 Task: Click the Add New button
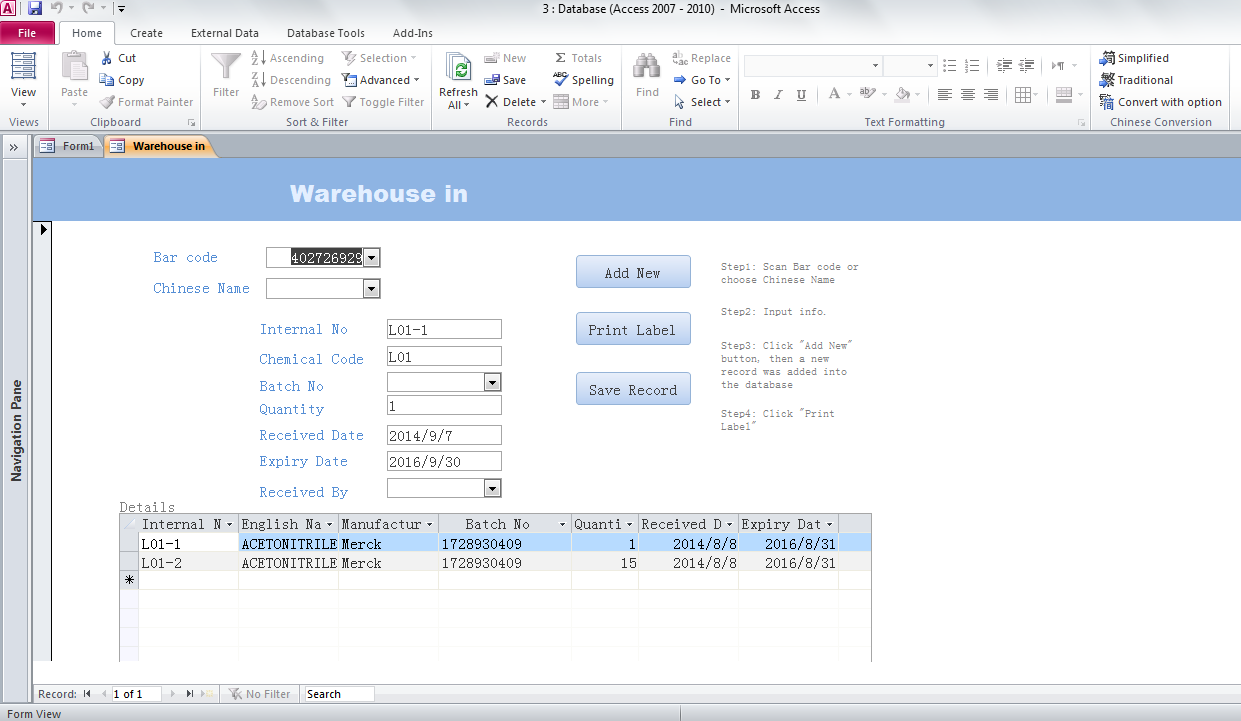tap(633, 272)
